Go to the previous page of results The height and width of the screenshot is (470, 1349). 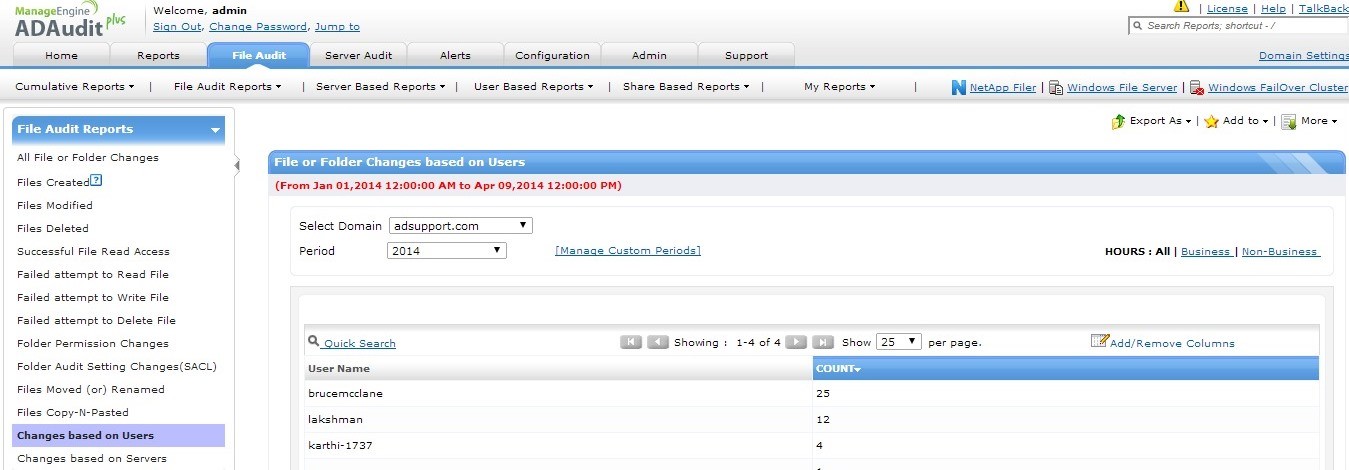point(658,342)
